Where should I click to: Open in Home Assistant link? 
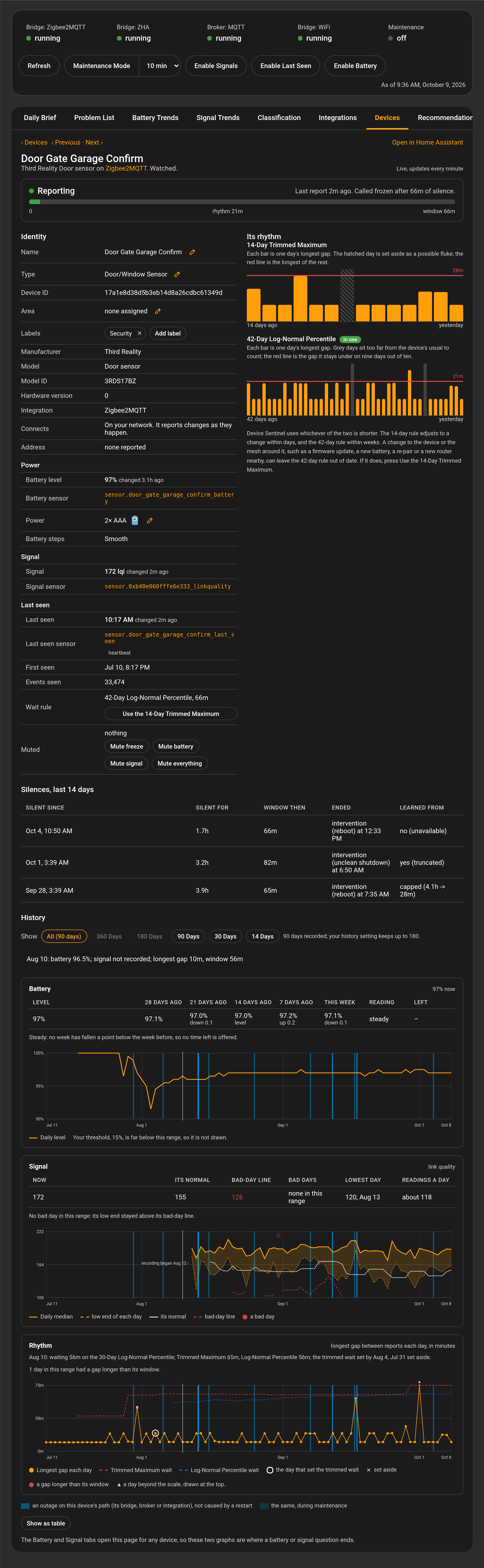tap(427, 142)
